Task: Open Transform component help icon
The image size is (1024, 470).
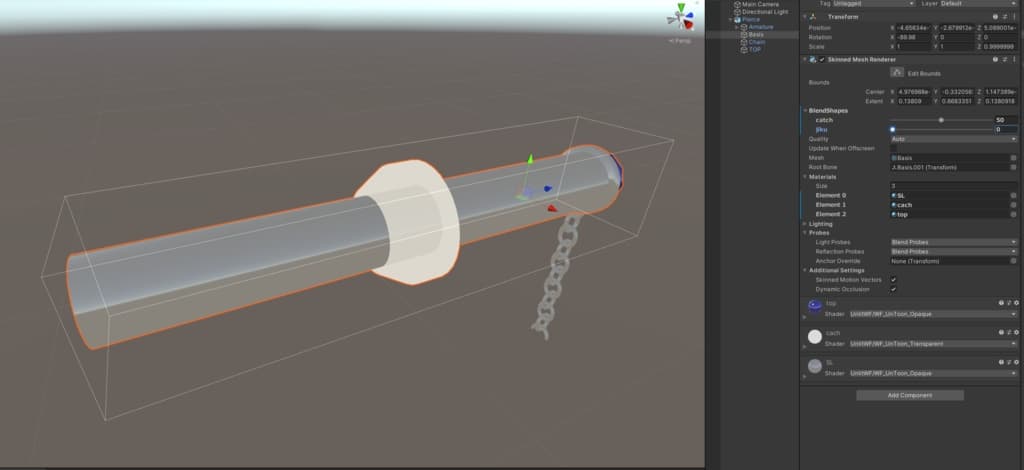Action: coord(995,17)
